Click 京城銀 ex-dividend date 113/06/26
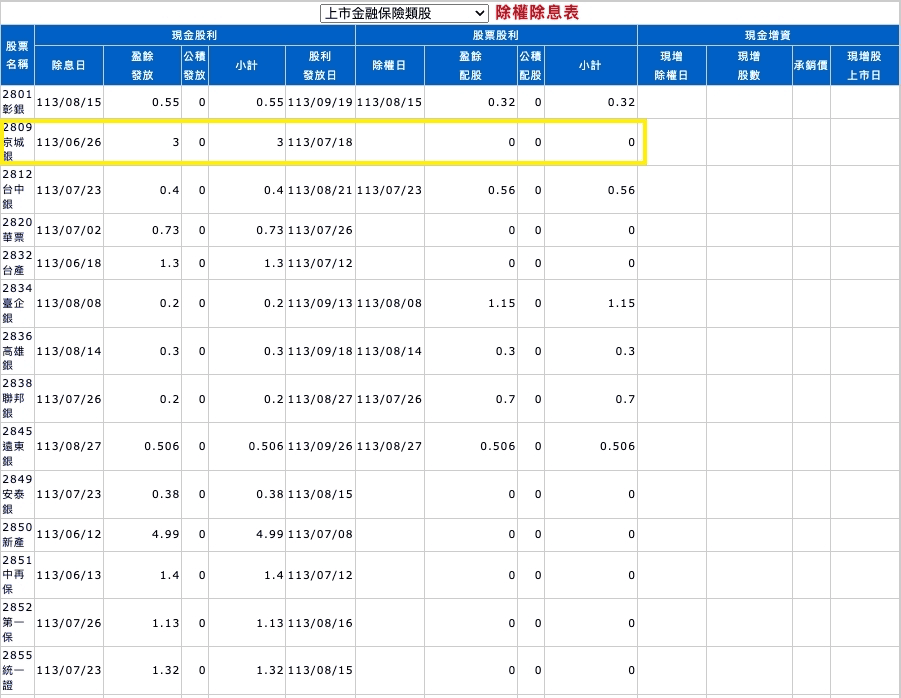This screenshot has width=901, height=698. coord(69,142)
